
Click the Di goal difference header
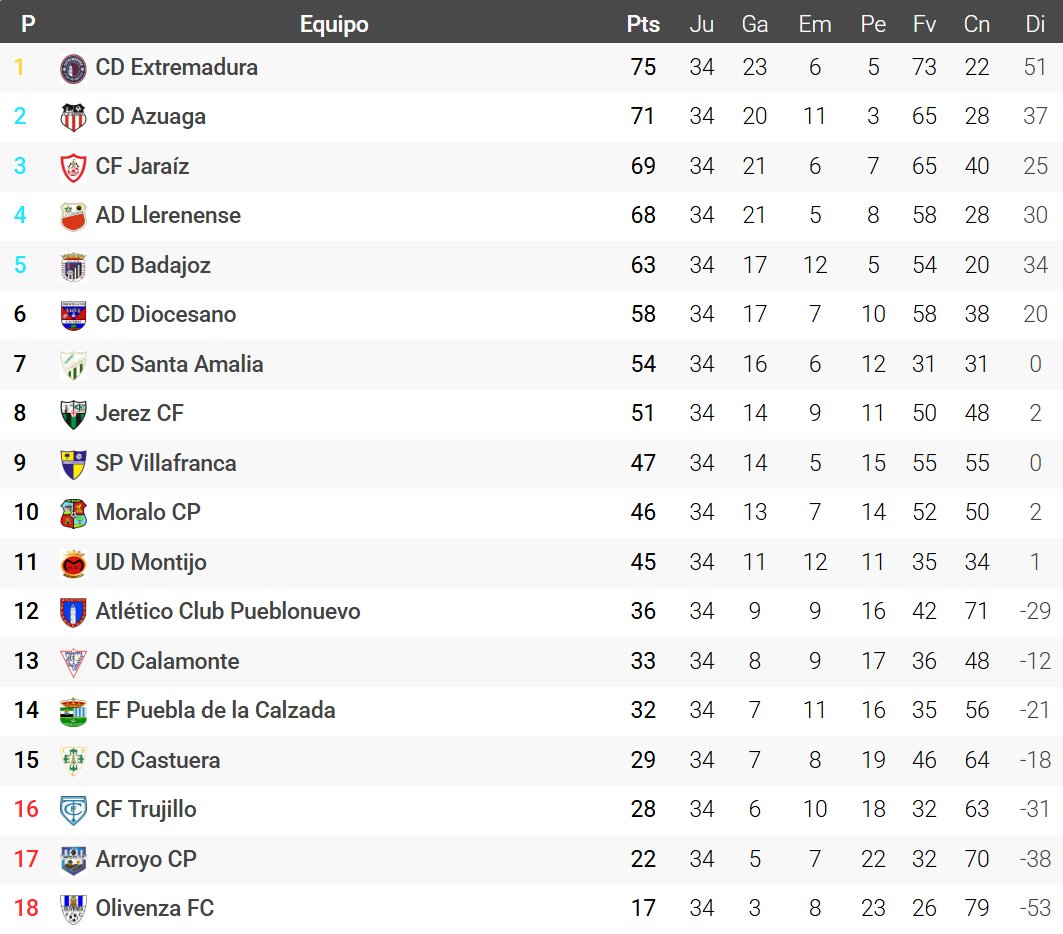tap(1035, 24)
